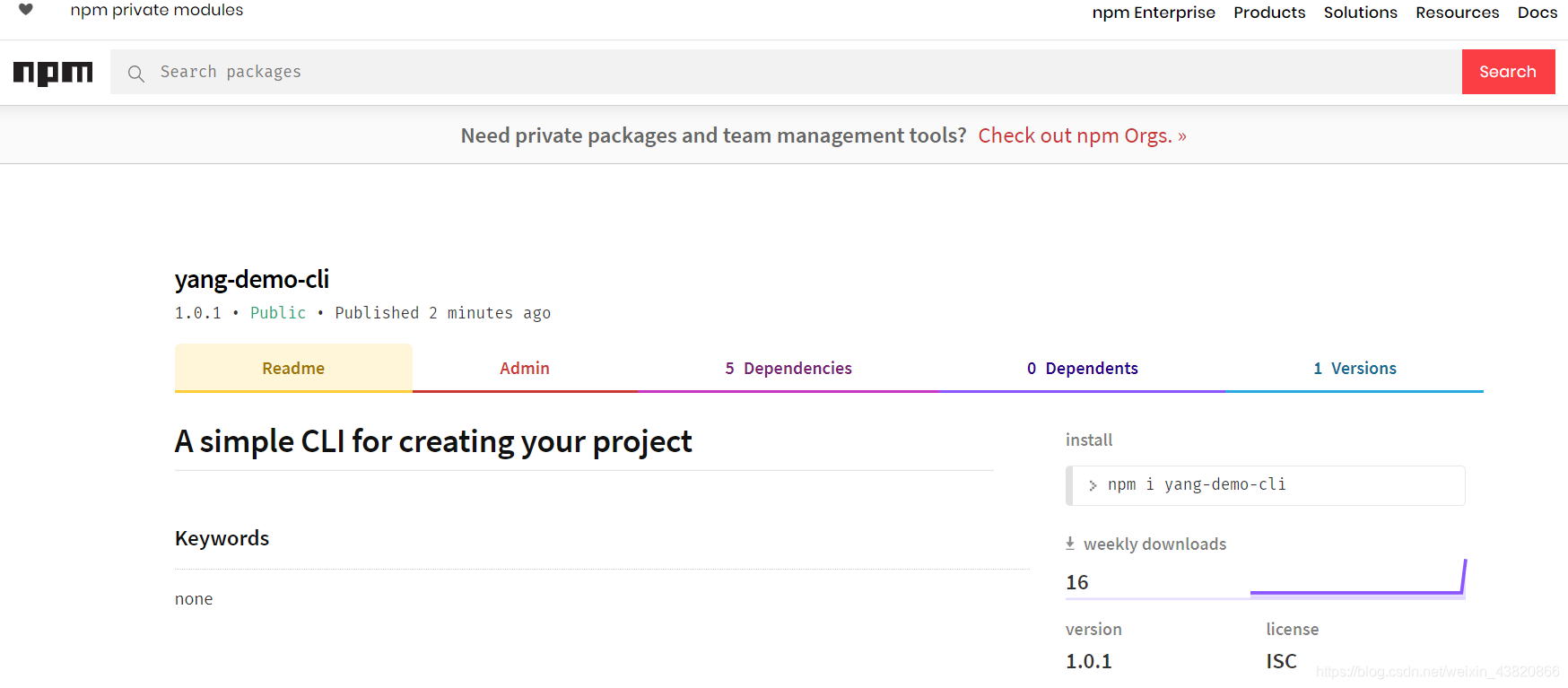Click the weekly downloads arrow icon

[1070, 544]
